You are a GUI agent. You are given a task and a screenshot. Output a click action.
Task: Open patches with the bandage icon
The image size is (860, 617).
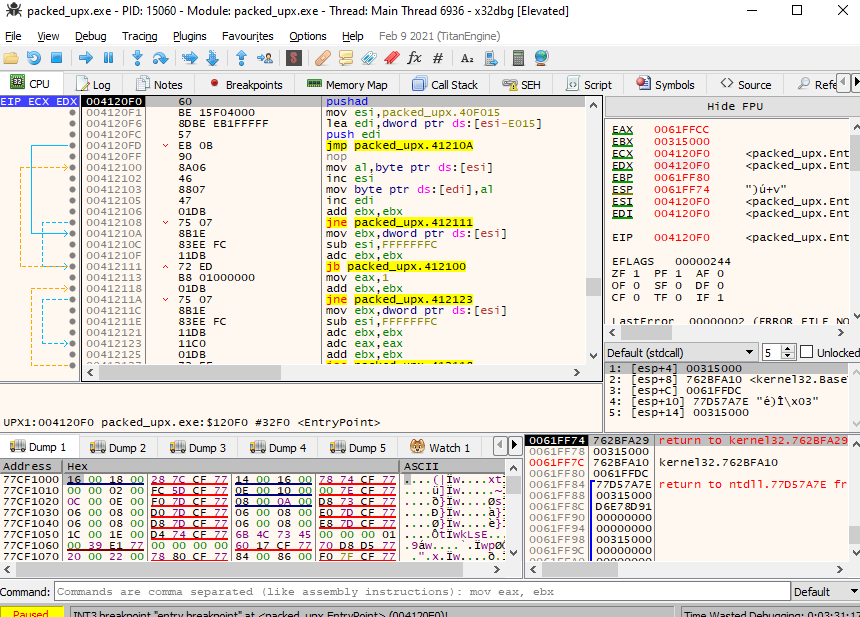pos(323,58)
